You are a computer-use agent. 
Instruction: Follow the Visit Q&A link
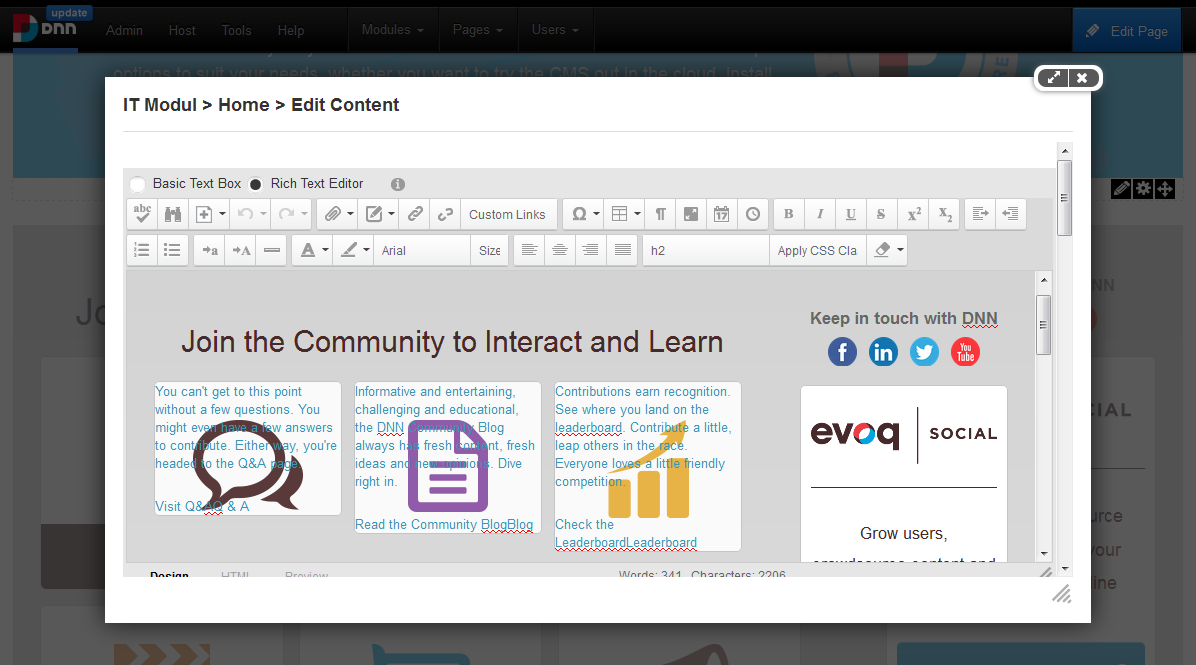pyautogui.click(x=202, y=506)
